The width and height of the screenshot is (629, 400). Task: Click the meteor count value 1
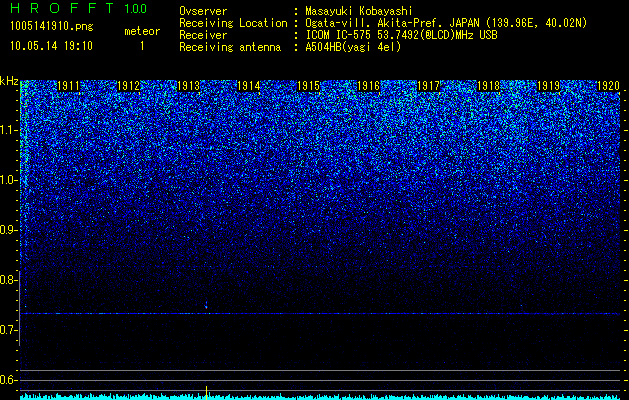[142, 47]
